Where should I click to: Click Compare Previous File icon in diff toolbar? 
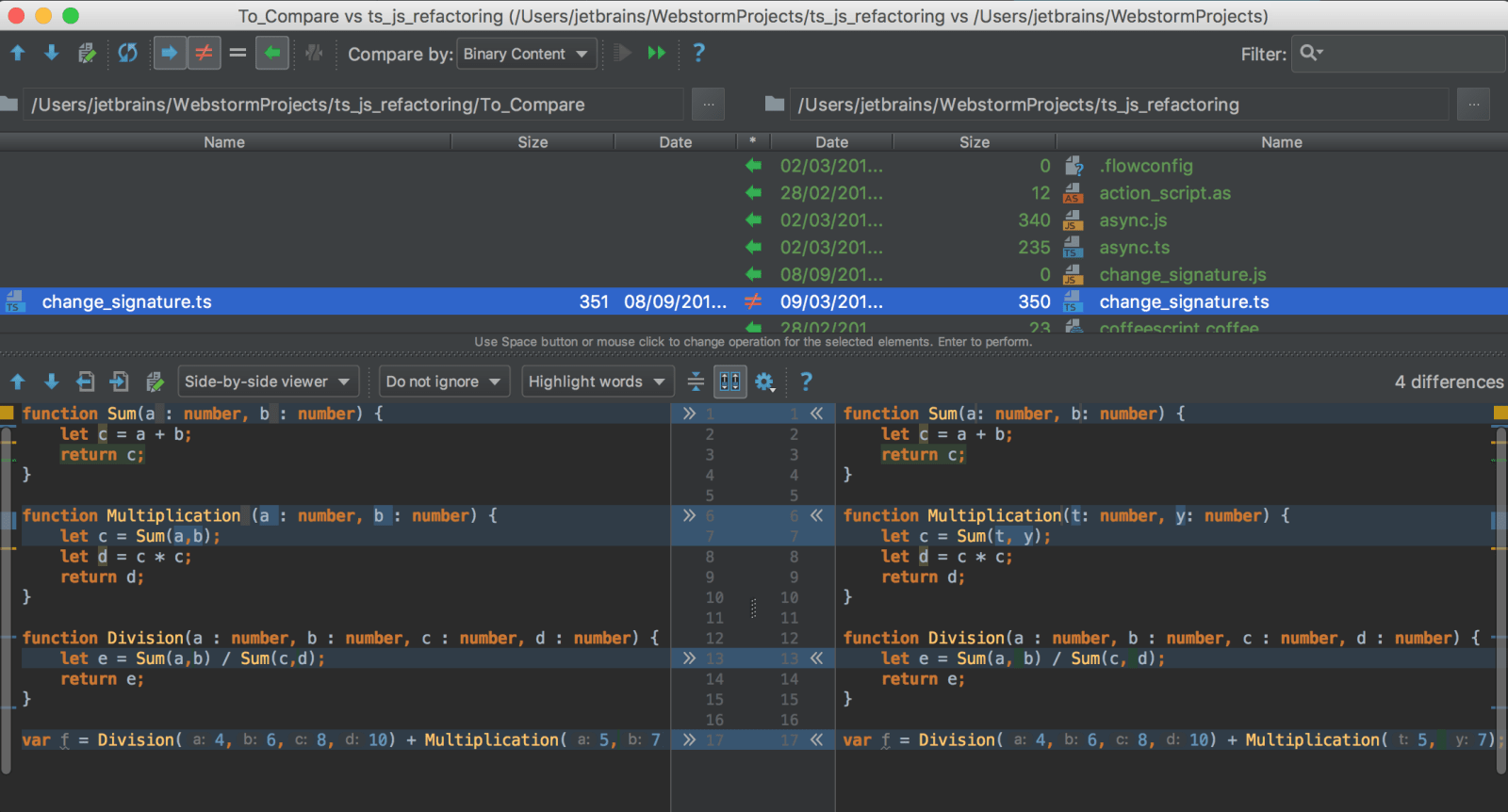pos(86,382)
